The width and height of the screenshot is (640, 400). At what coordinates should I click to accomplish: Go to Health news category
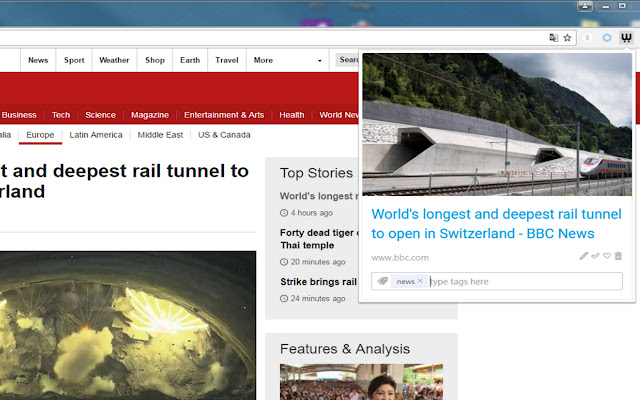(292, 115)
